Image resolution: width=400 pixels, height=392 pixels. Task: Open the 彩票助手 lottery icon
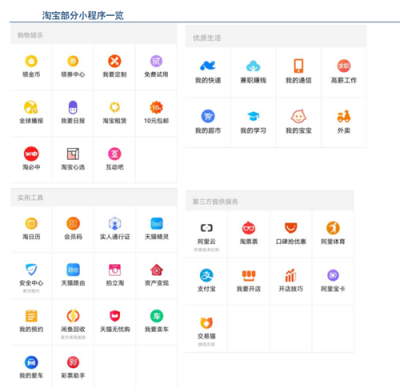coord(73,362)
